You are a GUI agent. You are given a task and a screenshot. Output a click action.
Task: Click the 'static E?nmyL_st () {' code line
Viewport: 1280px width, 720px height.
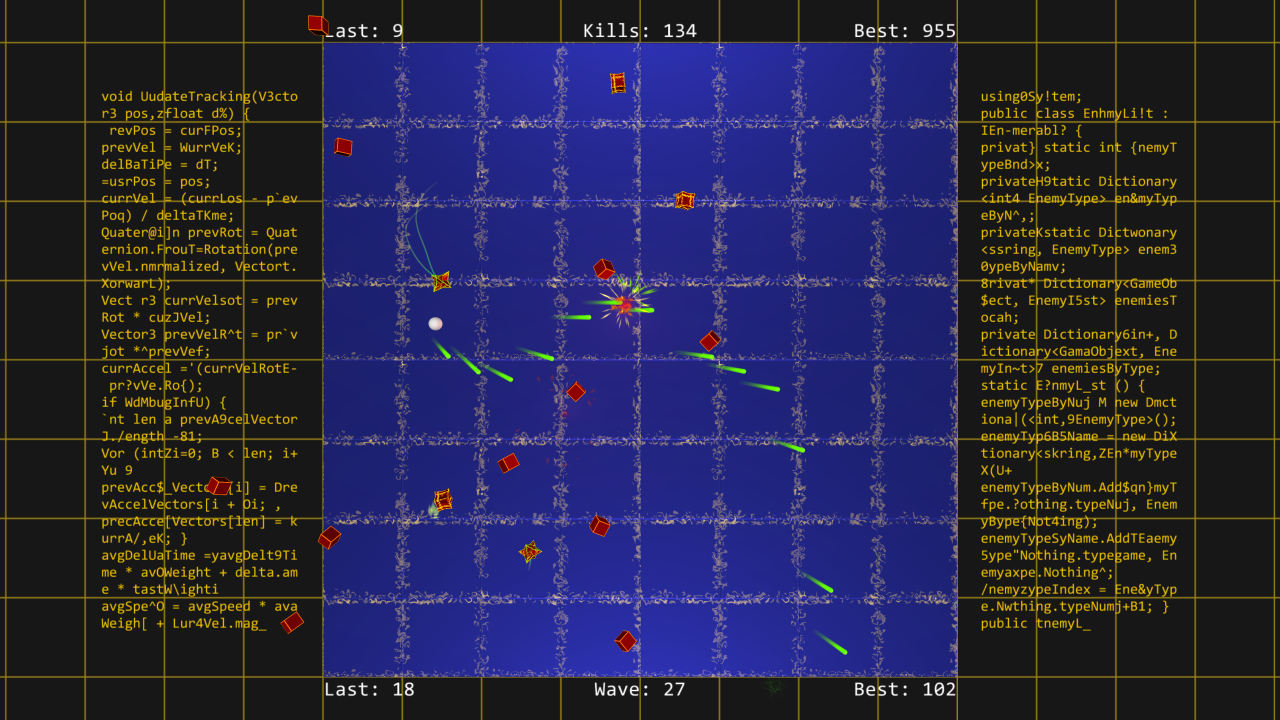pos(1062,386)
